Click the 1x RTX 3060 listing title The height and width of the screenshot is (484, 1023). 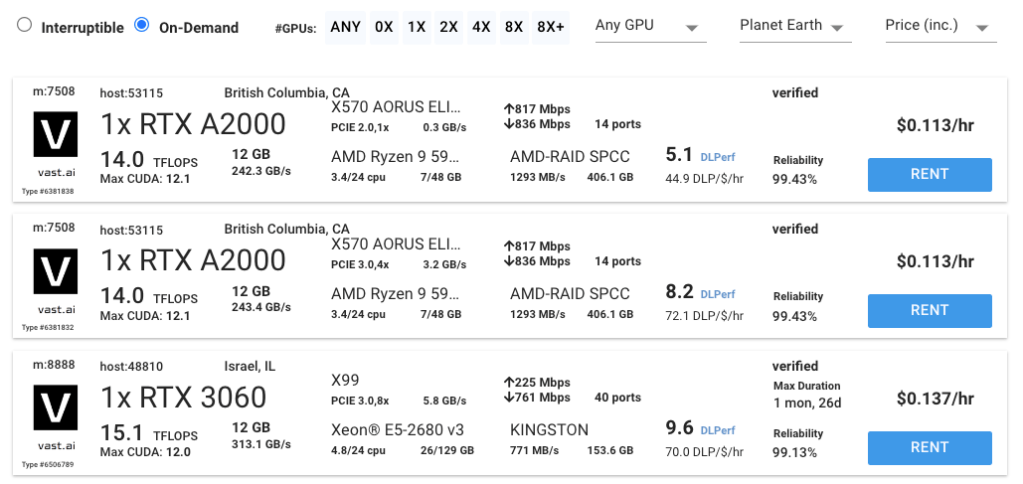[183, 397]
